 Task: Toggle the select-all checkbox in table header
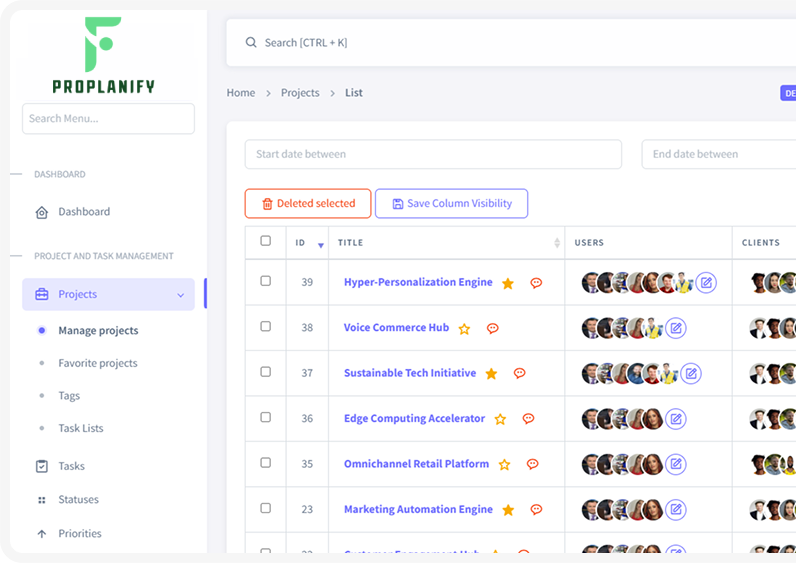pos(265,241)
